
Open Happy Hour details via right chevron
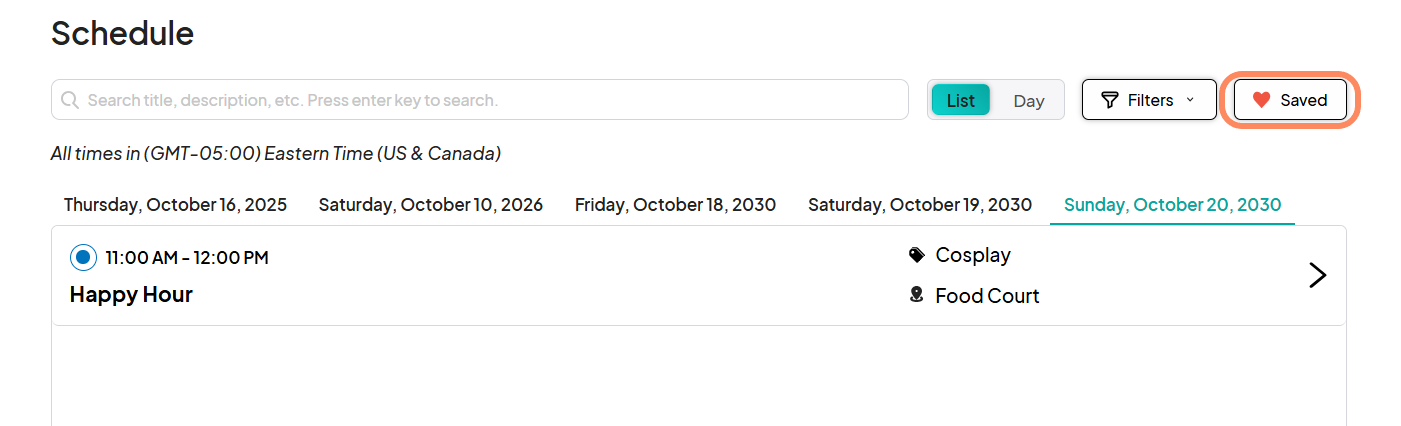click(x=1318, y=275)
